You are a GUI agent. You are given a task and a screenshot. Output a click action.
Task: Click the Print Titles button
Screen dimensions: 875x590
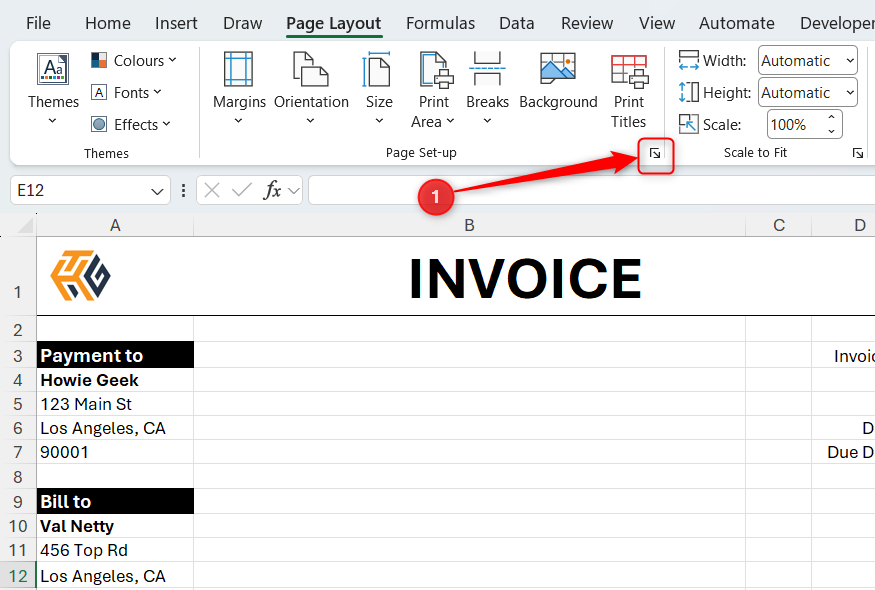pos(628,89)
